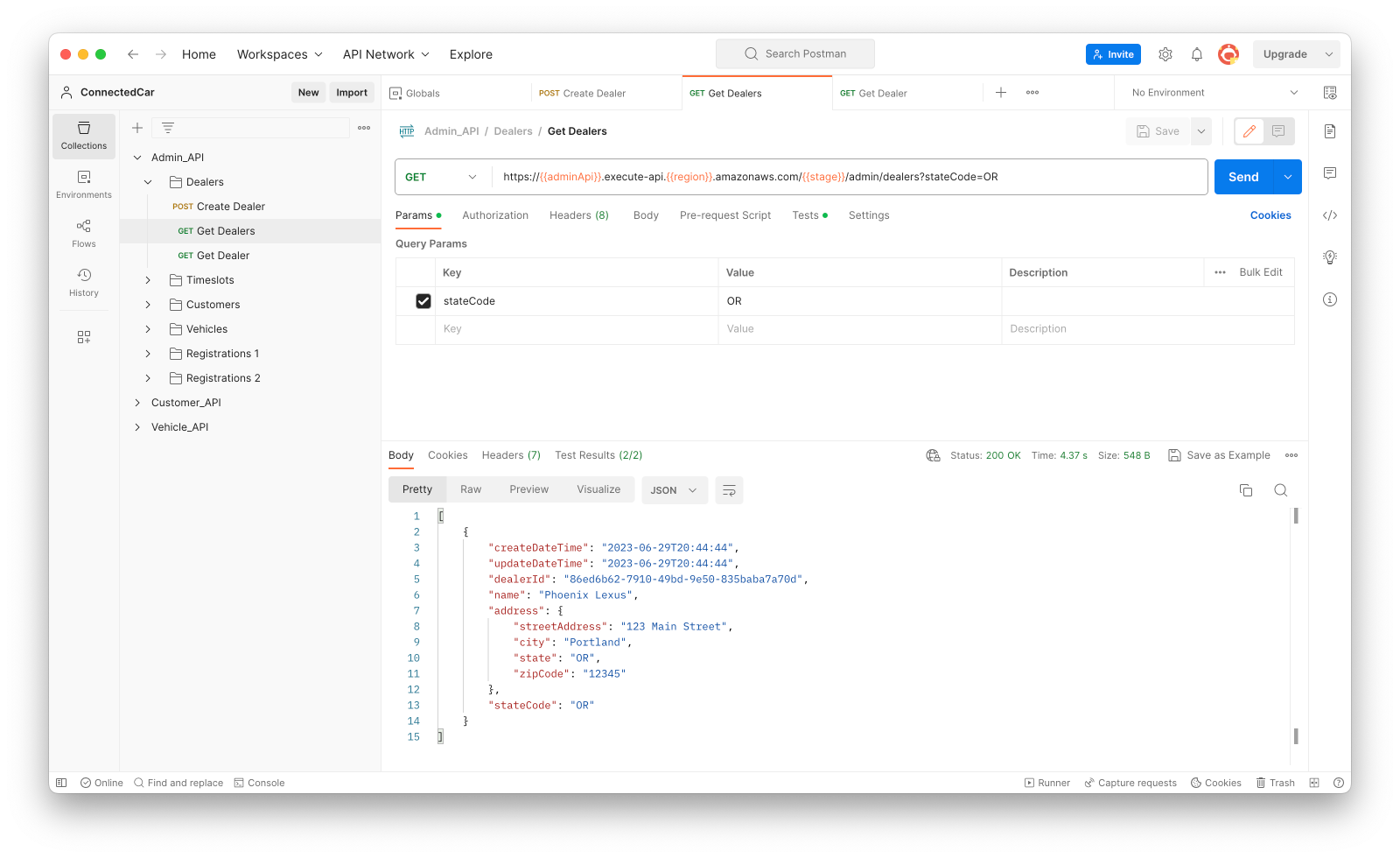Expand the Vehicles folder
The width and height of the screenshot is (1400, 858).
click(x=148, y=329)
